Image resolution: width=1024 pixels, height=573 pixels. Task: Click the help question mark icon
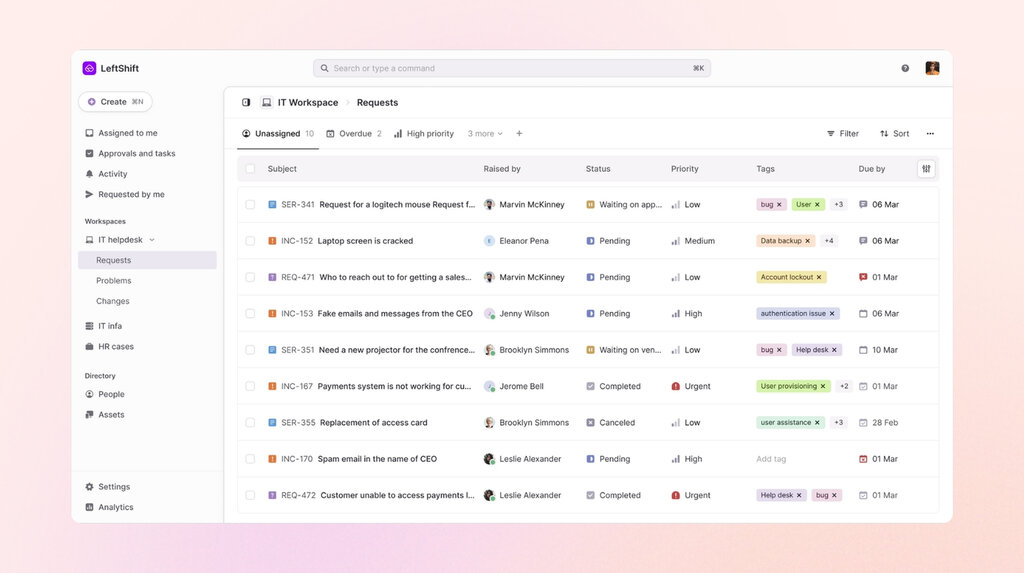tap(905, 68)
